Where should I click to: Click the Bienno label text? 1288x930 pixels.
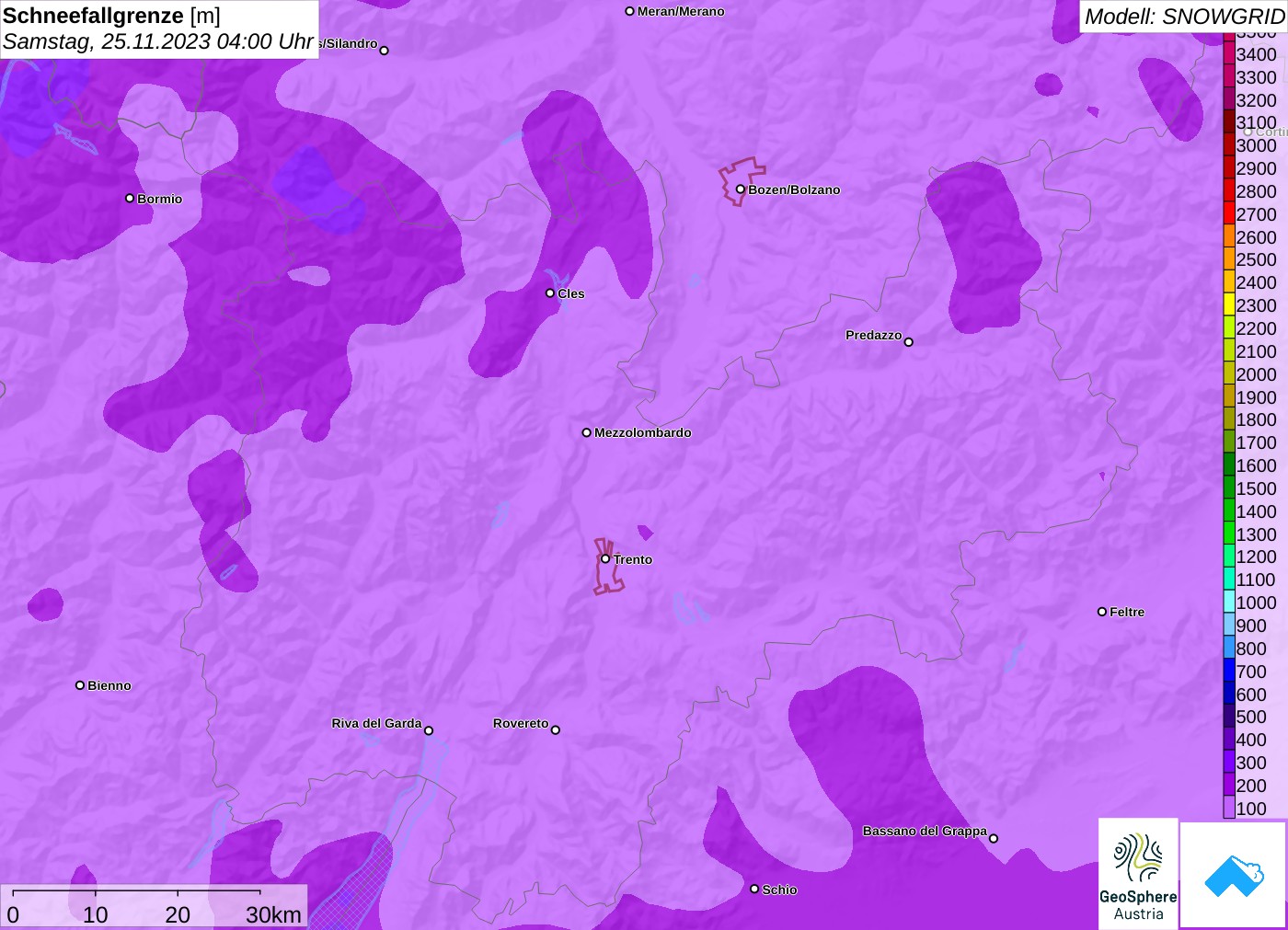click(109, 685)
